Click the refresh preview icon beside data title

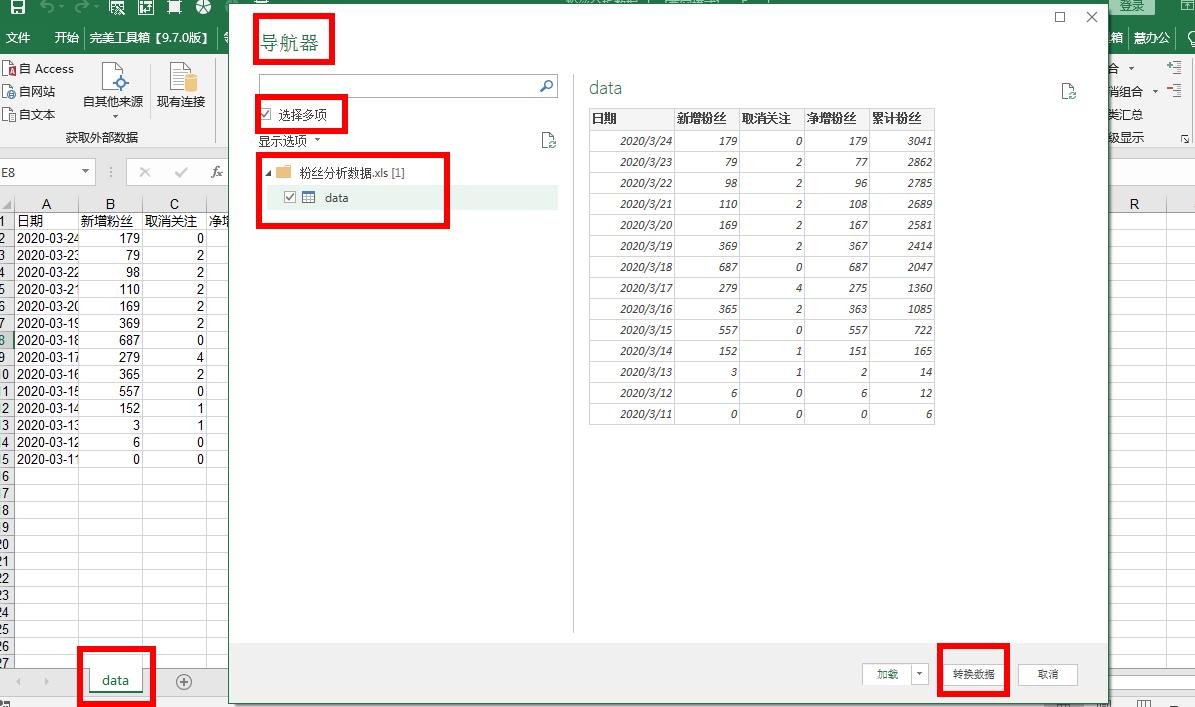pyautogui.click(x=1068, y=91)
